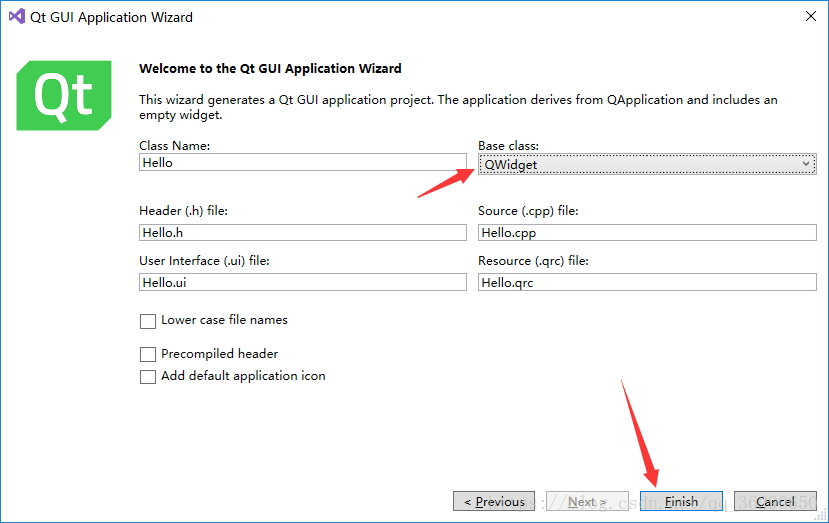Tick the Precompiled header checkbox
The width and height of the screenshot is (829, 523).
pyautogui.click(x=148, y=354)
